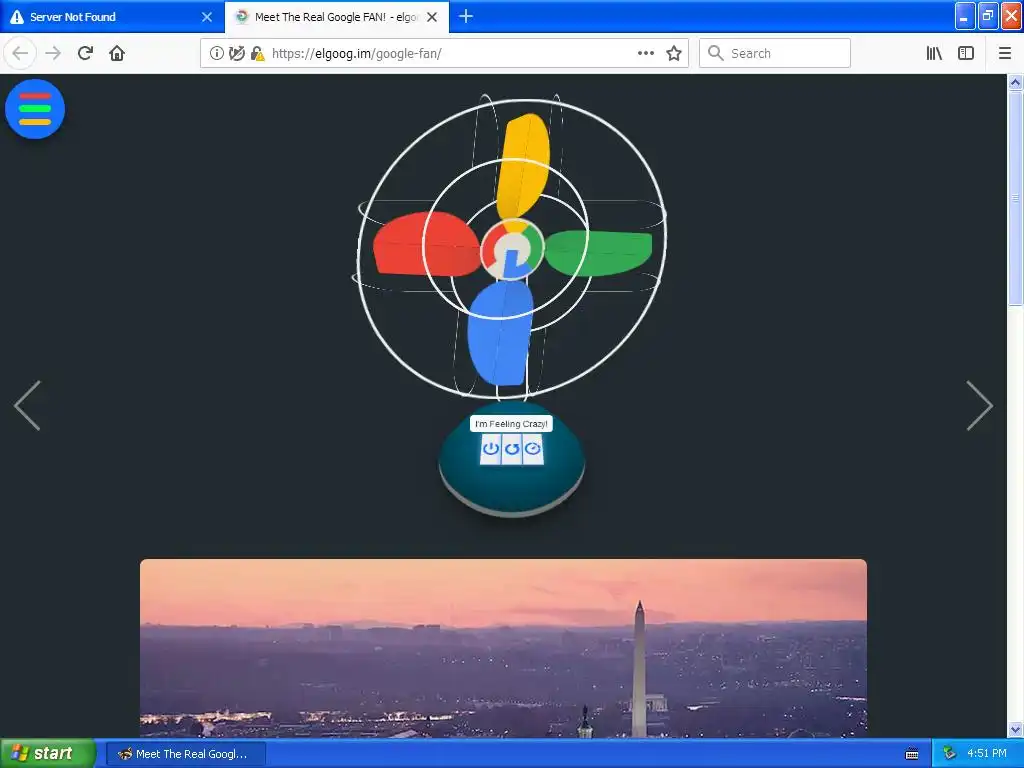Image resolution: width=1024 pixels, height=768 pixels.
Task: Focus the Search input field
Action: [775, 54]
